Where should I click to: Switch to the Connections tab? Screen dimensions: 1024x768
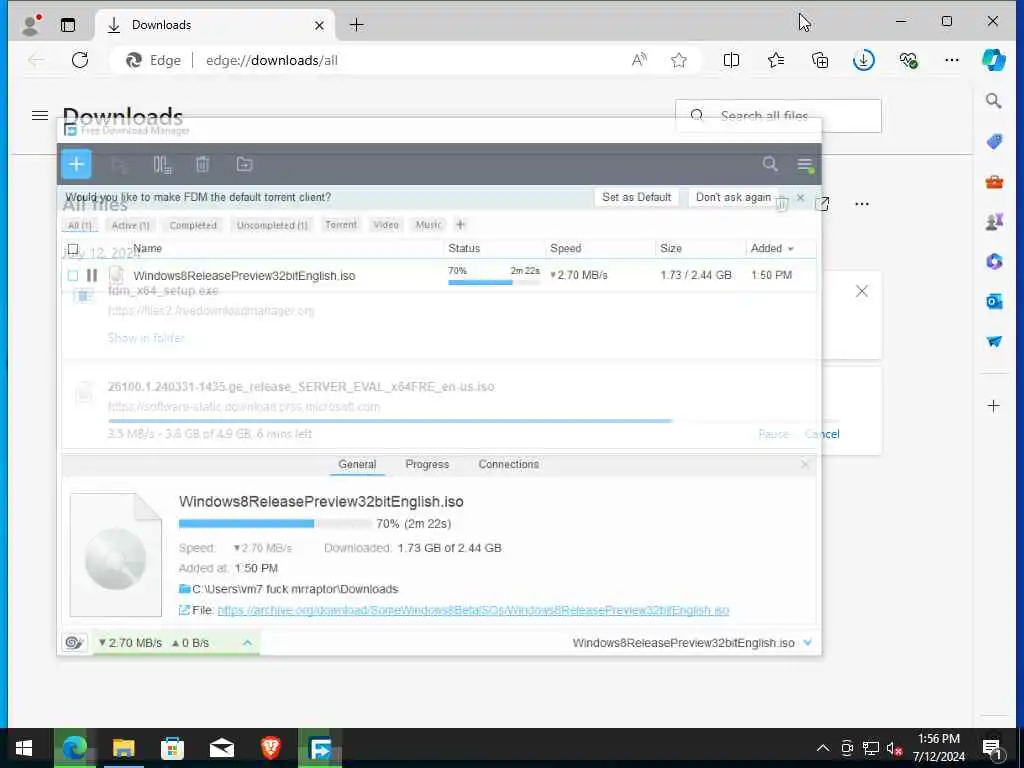click(509, 464)
